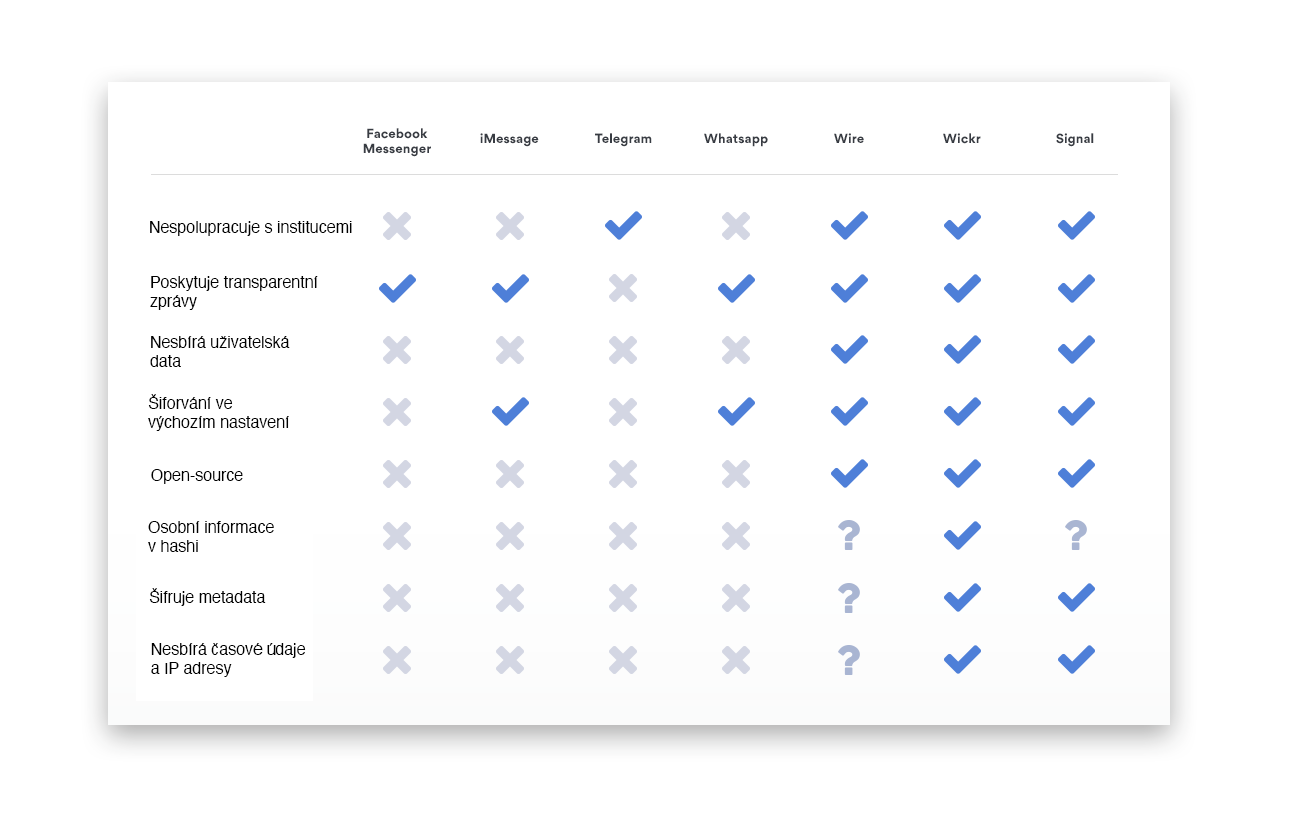Select the Nespolupracuje s institucemi row label
The width and height of the screenshot is (1289, 824).
pos(250,227)
